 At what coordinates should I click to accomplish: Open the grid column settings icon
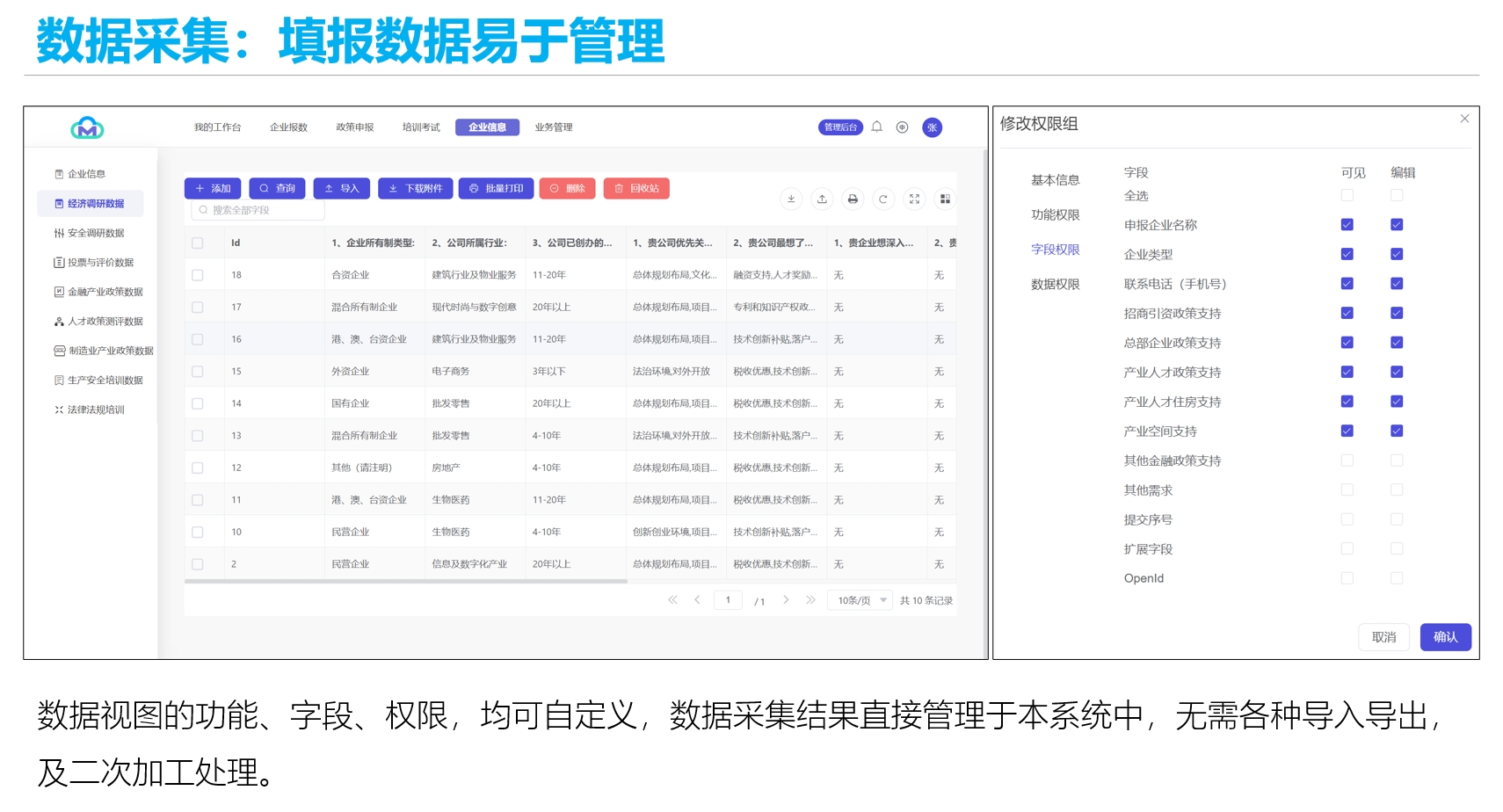[945, 199]
